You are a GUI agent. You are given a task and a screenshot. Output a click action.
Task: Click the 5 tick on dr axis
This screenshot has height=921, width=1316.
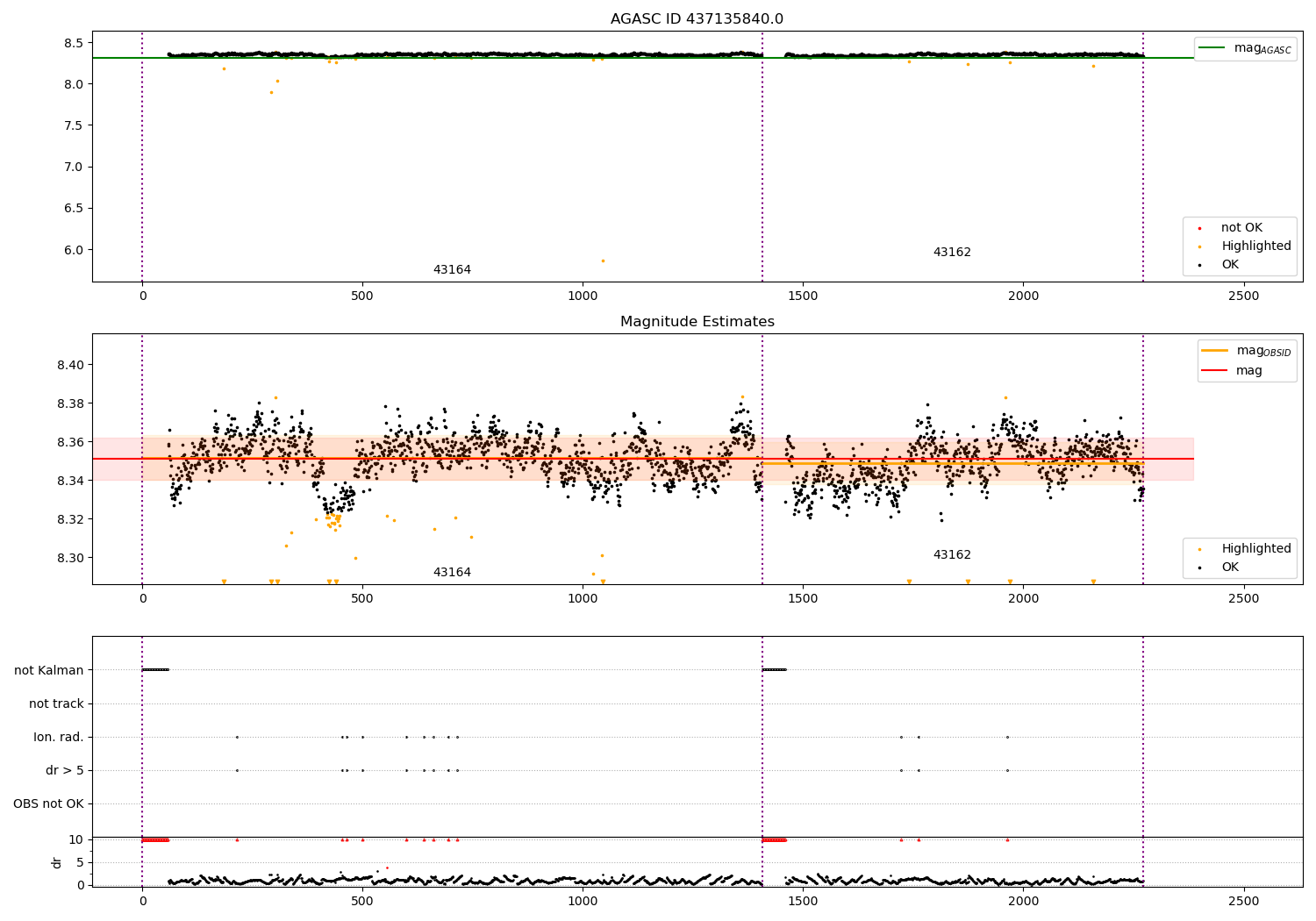pyautogui.click(x=80, y=862)
